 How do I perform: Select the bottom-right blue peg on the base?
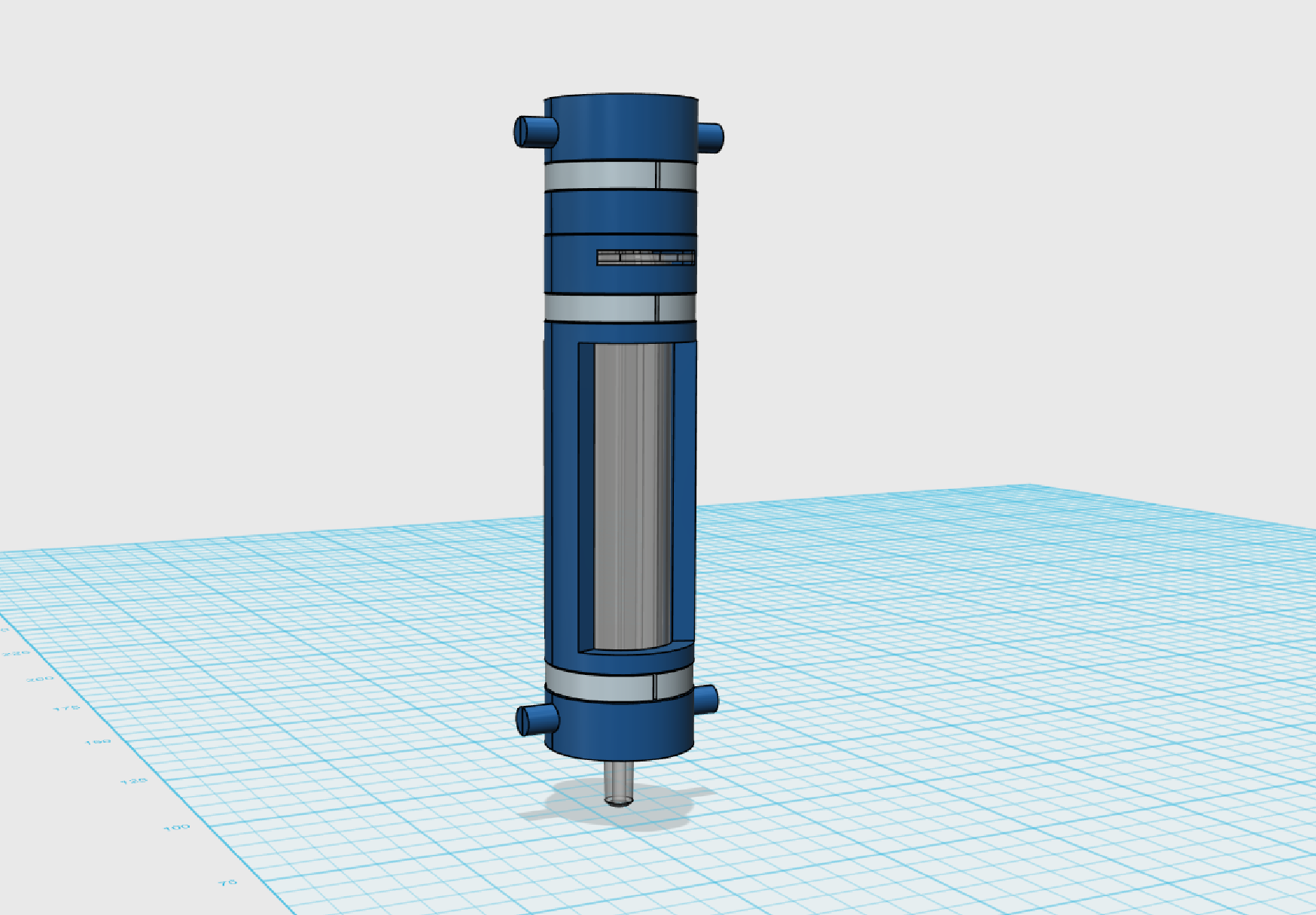click(705, 700)
